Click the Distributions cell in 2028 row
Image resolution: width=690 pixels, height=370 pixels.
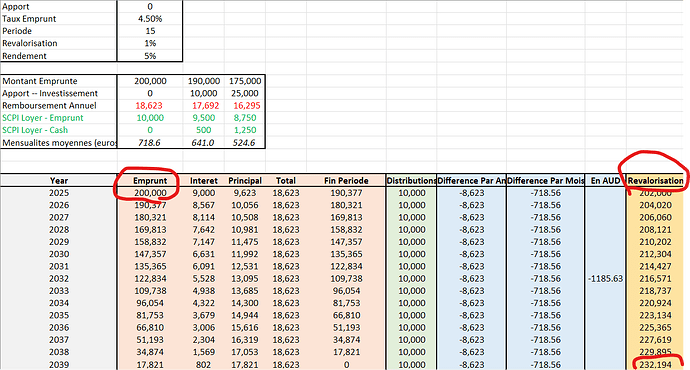point(411,230)
